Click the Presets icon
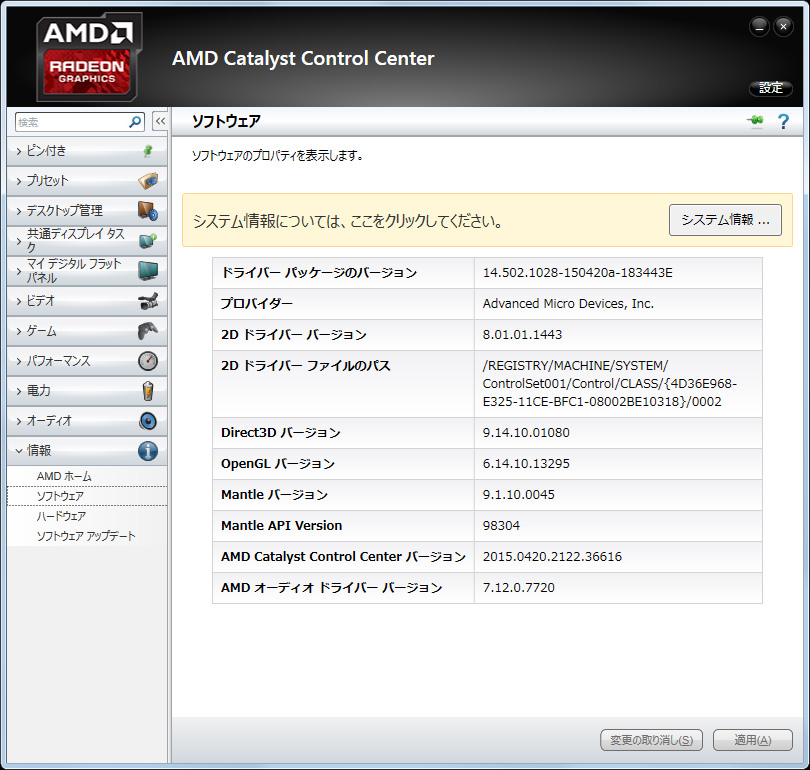The width and height of the screenshot is (810, 770). tap(148, 181)
